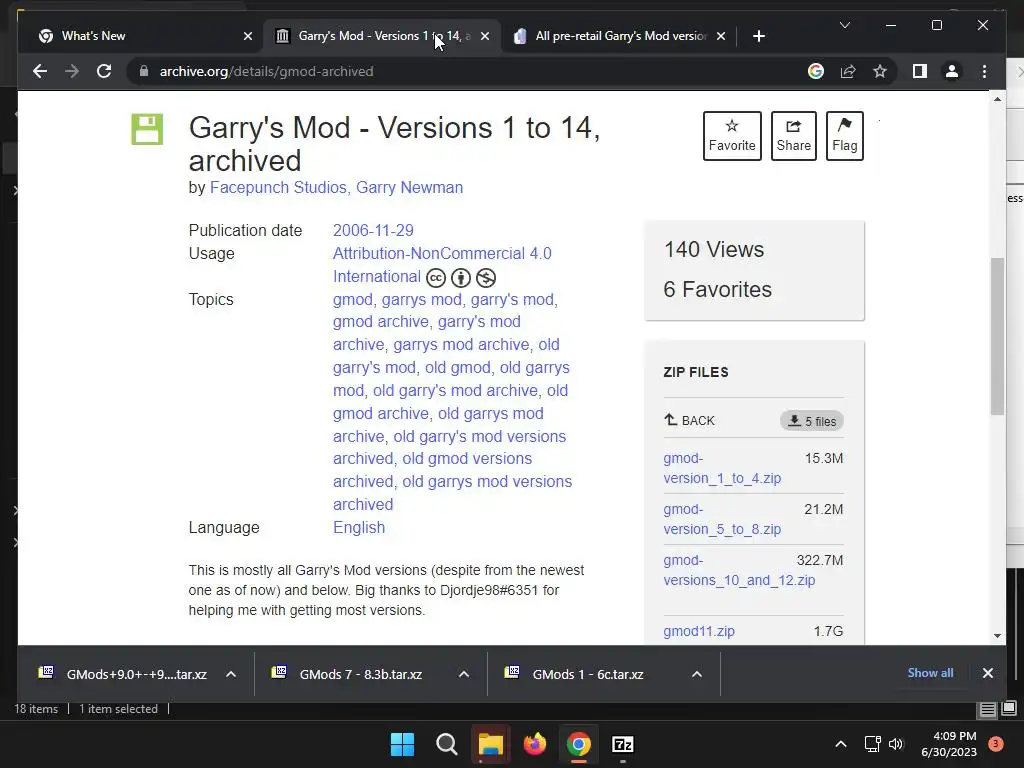Click the Creative Commons CC icon
Image resolution: width=1024 pixels, height=768 pixels.
[x=436, y=278]
